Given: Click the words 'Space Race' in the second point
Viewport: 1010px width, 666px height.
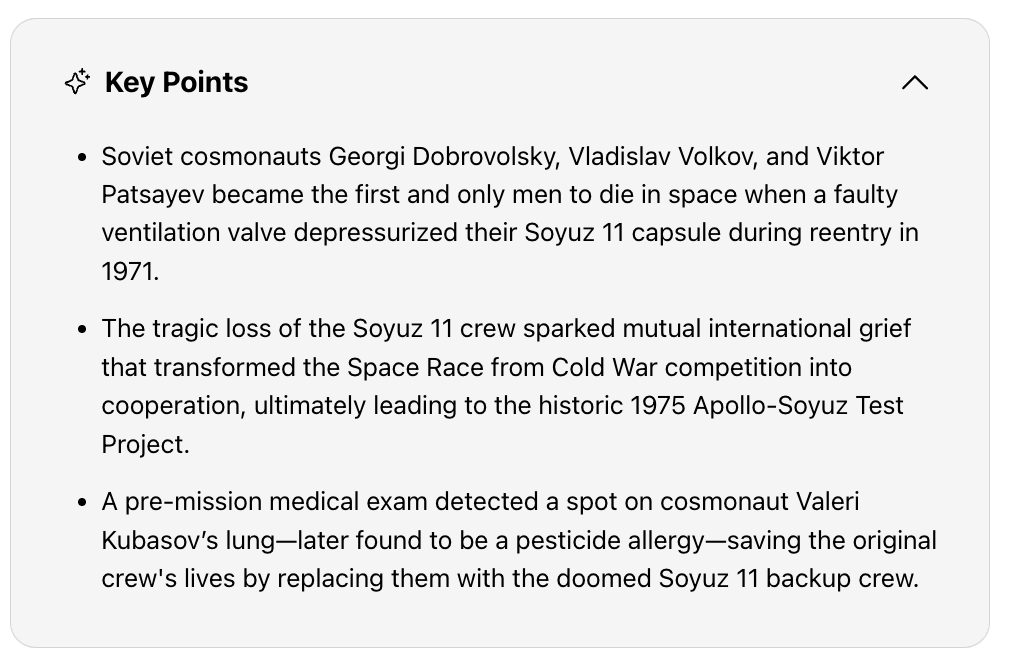Looking at the screenshot, I should 415,367.
